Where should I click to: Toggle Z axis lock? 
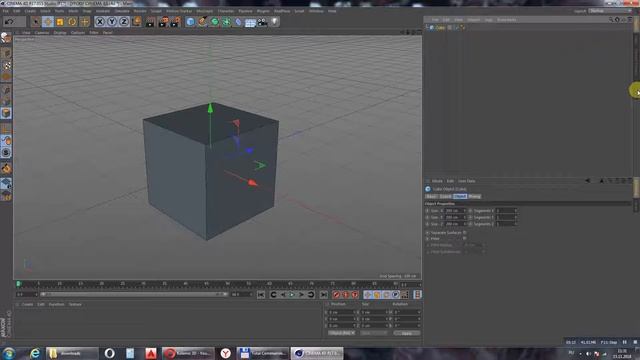click(124, 22)
